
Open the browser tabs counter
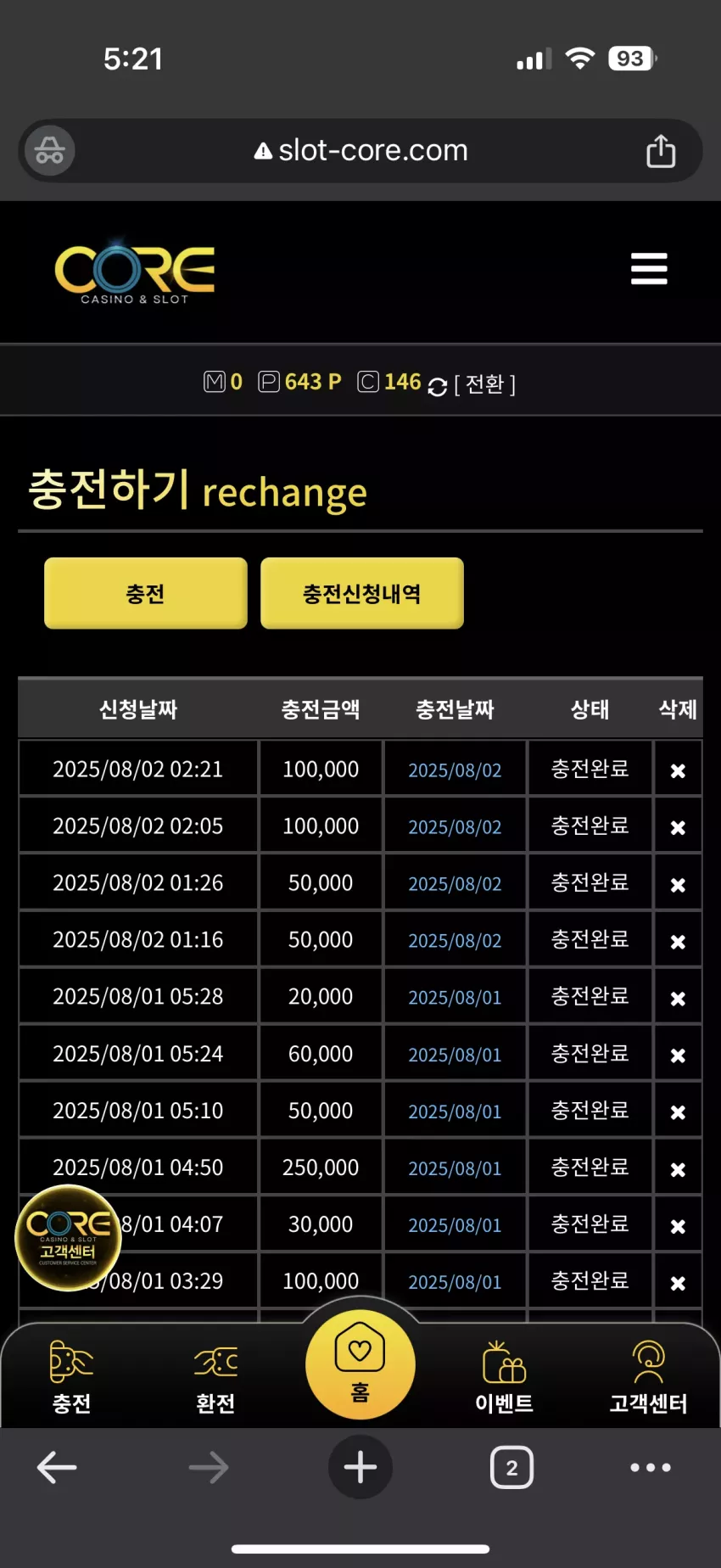(x=511, y=1467)
